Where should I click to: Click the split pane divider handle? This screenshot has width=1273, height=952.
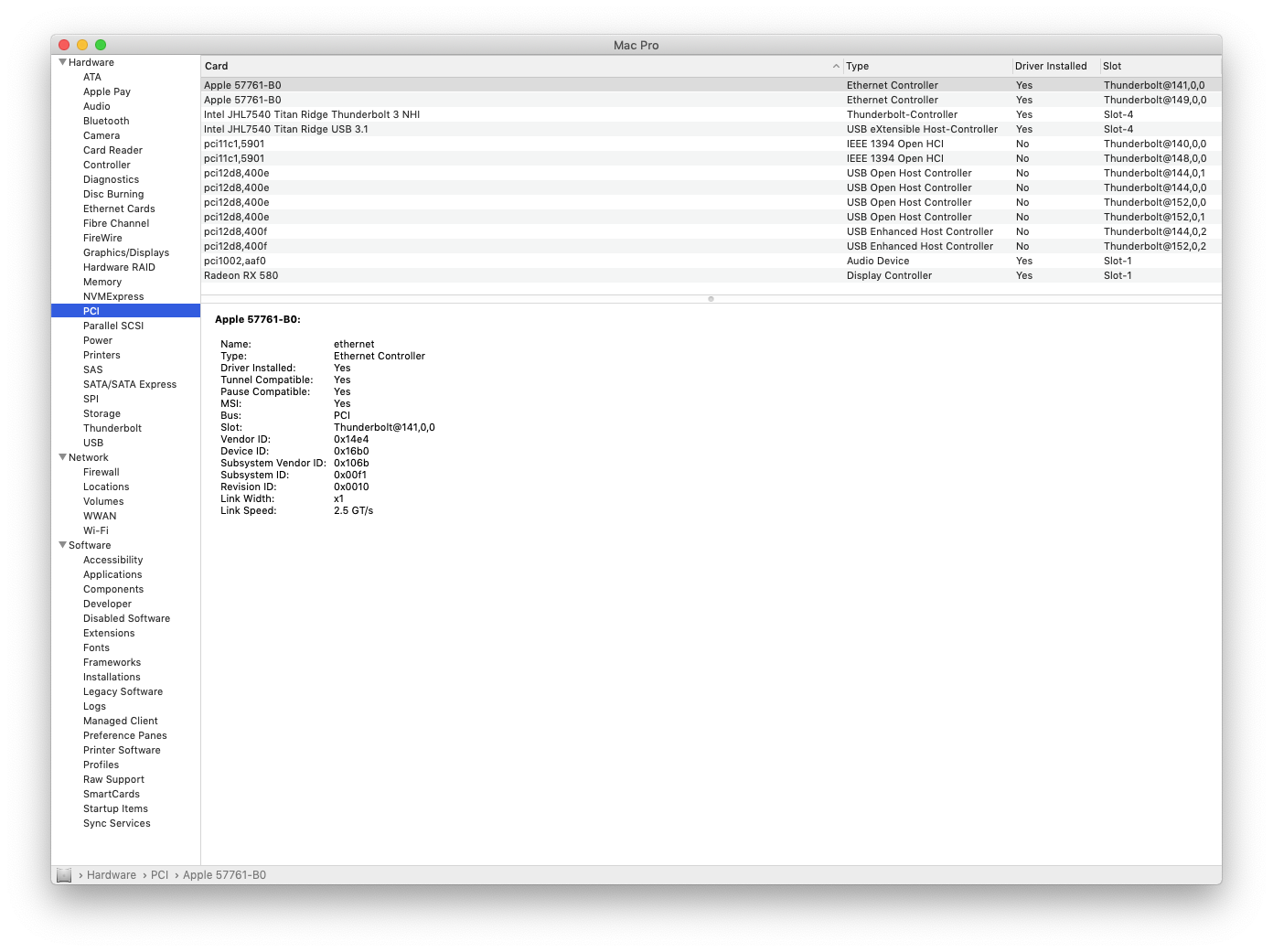pos(711,299)
